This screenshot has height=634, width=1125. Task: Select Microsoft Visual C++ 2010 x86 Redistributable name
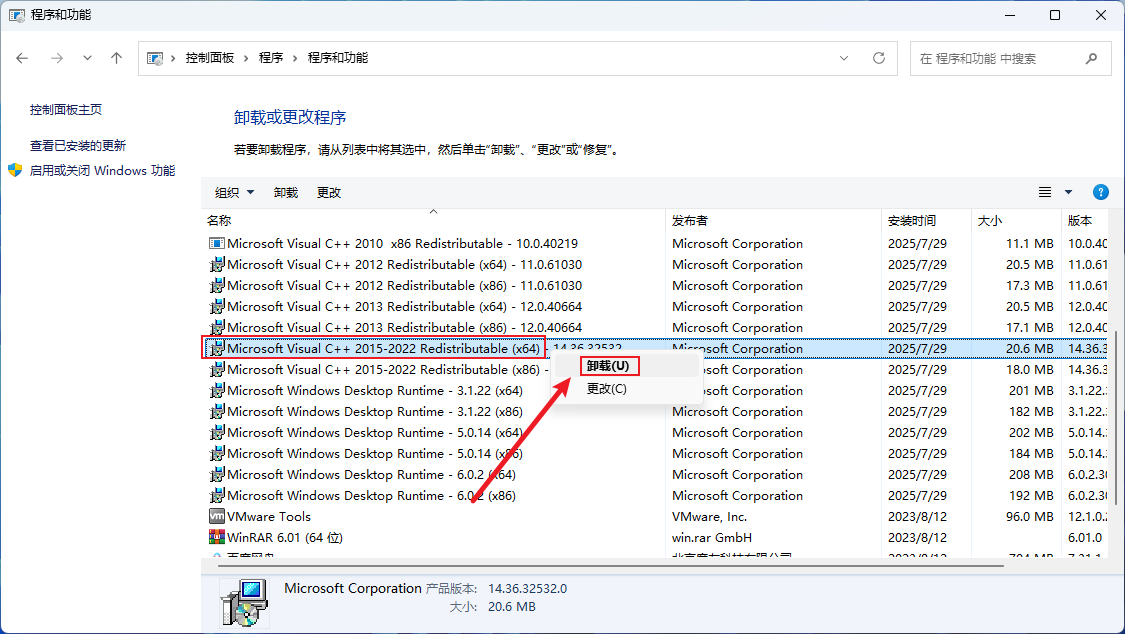coord(403,244)
